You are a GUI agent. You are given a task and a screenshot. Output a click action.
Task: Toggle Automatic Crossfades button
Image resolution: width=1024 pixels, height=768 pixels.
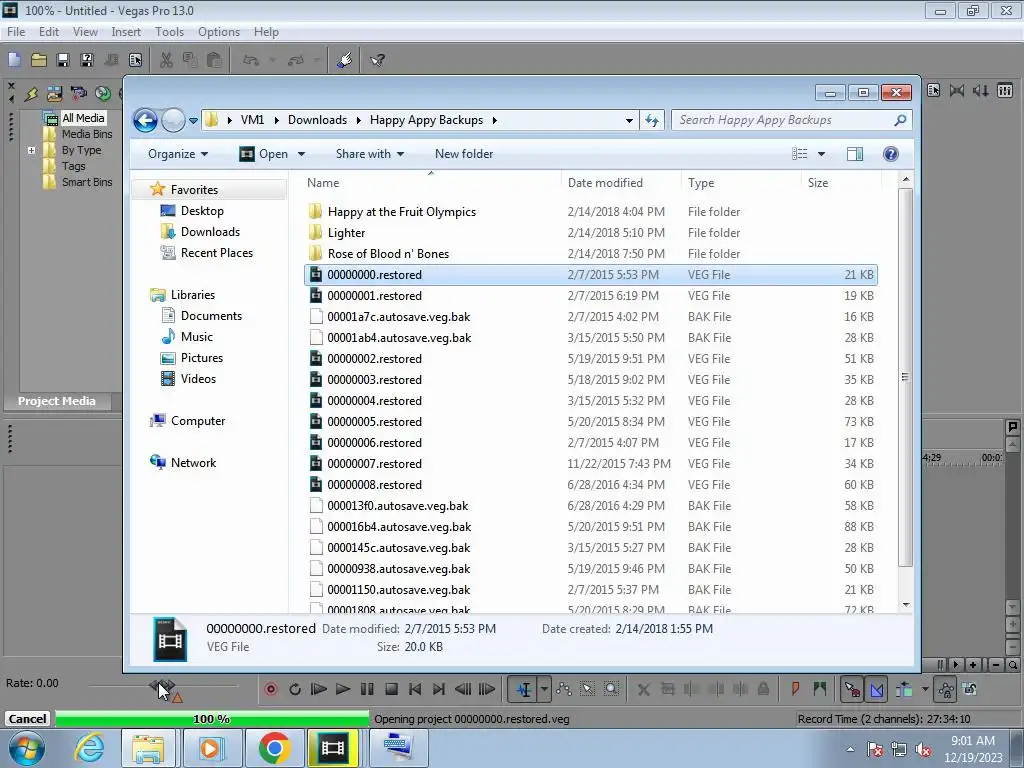pos(876,689)
